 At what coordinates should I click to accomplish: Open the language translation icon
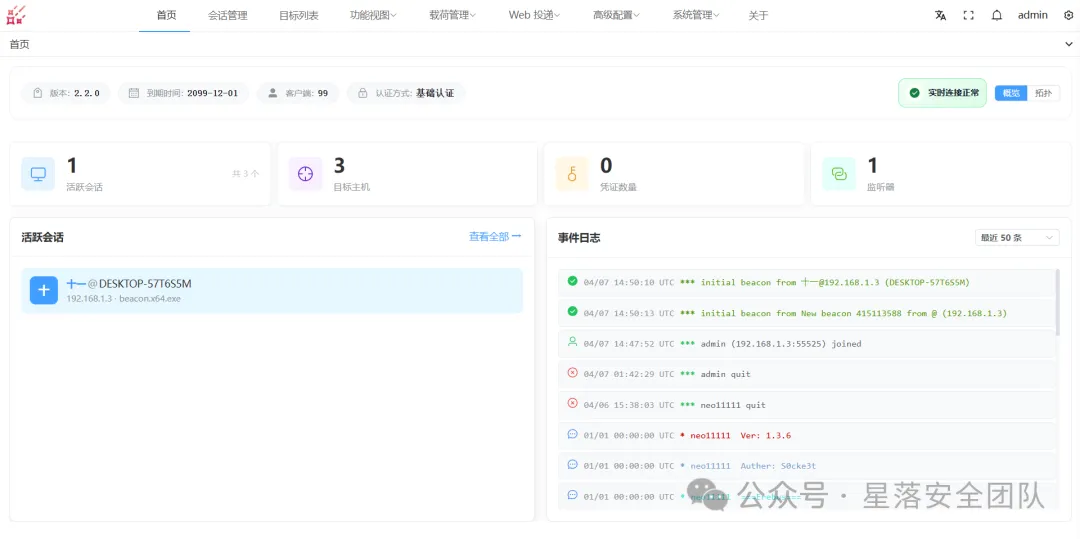click(x=940, y=15)
